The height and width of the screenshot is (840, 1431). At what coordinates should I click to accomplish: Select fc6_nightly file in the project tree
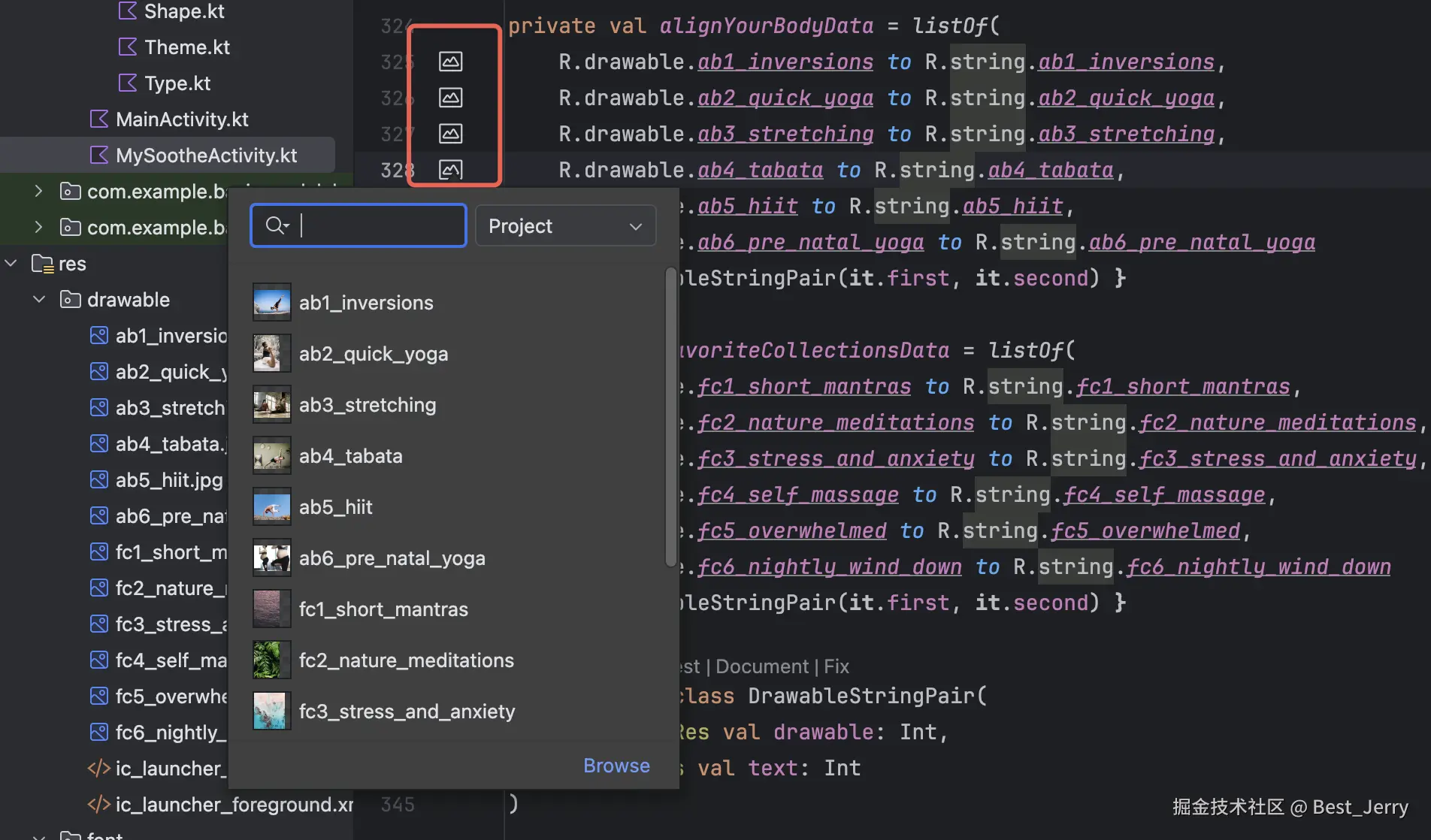tap(171, 733)
